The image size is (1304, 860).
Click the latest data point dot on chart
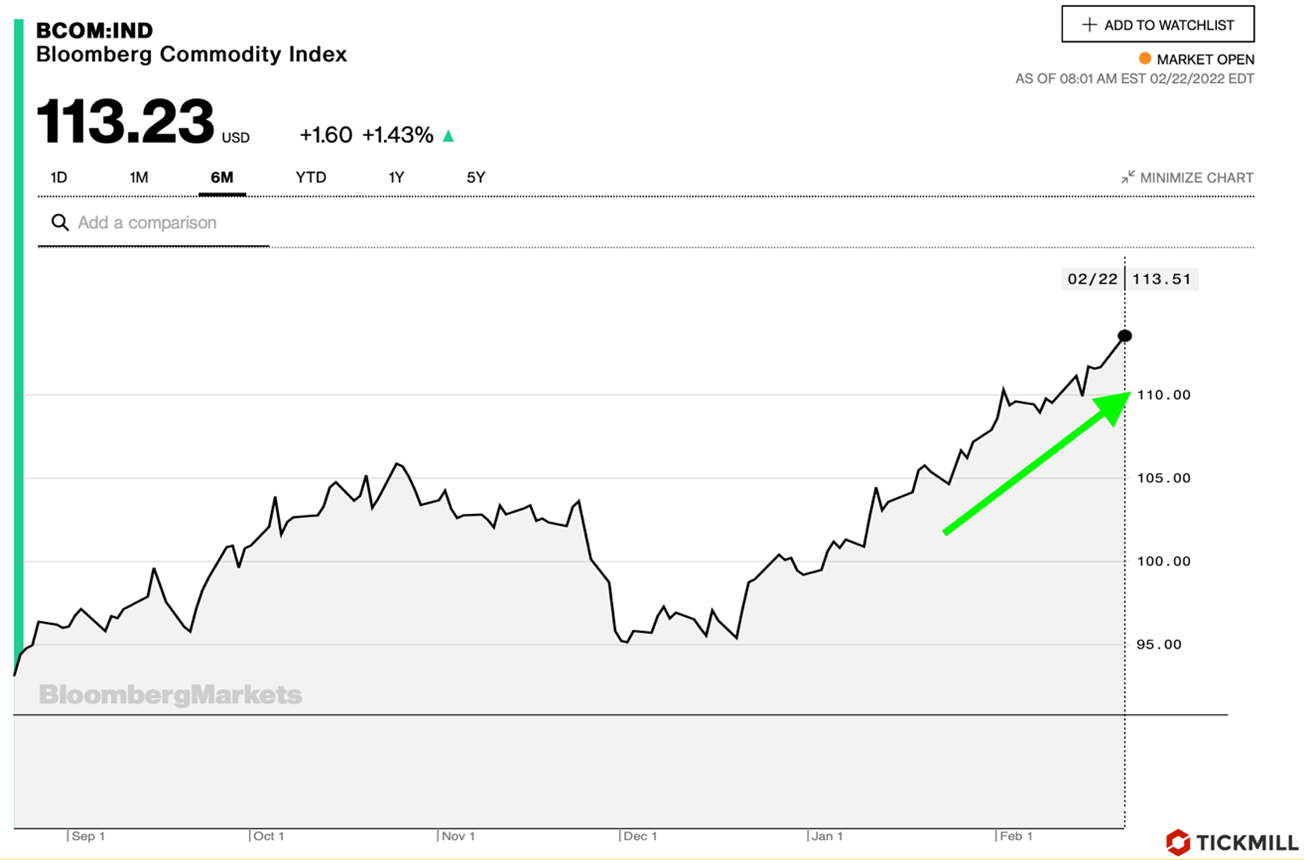coord(1125,335)
